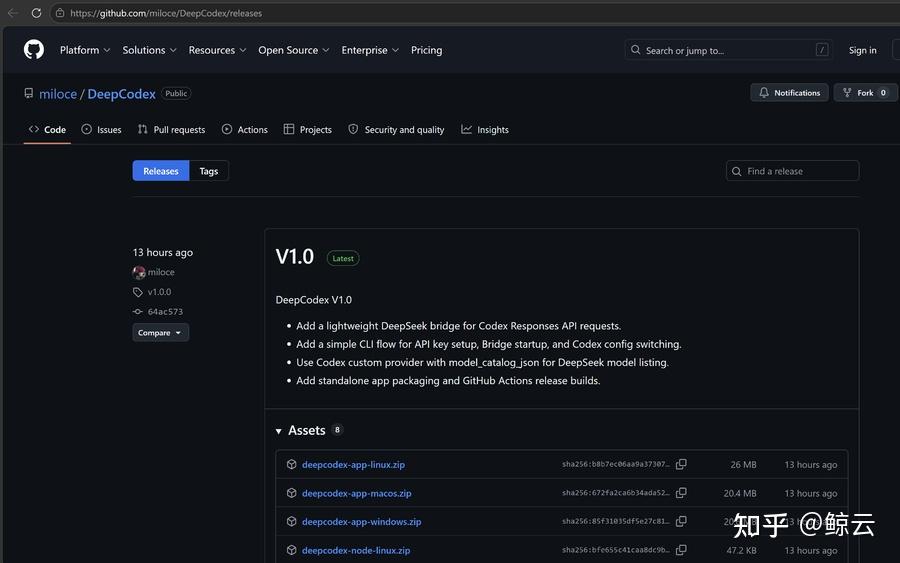900x563 pixels.
Task: Open the Projects tab
Action: click(x=308, y=130)
